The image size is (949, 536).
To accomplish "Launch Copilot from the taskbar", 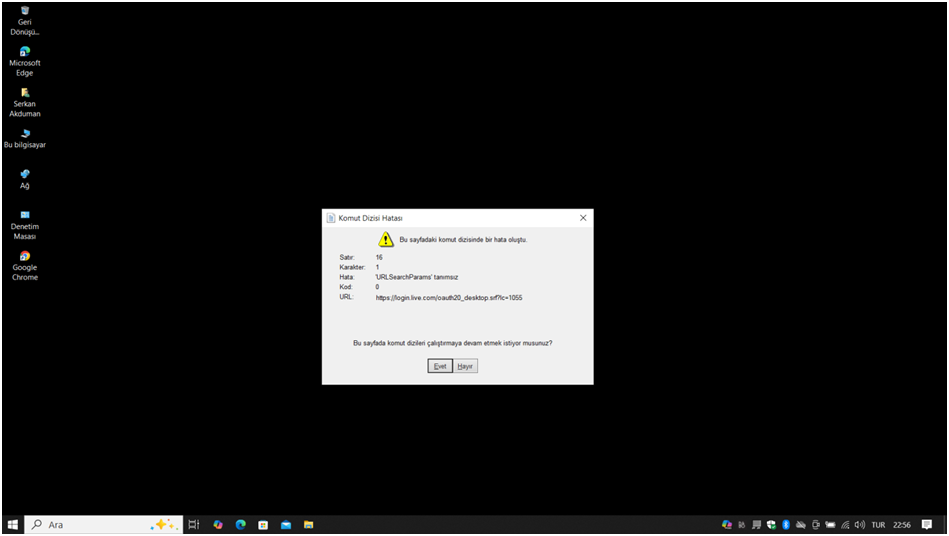I will [x=218, y=525].
